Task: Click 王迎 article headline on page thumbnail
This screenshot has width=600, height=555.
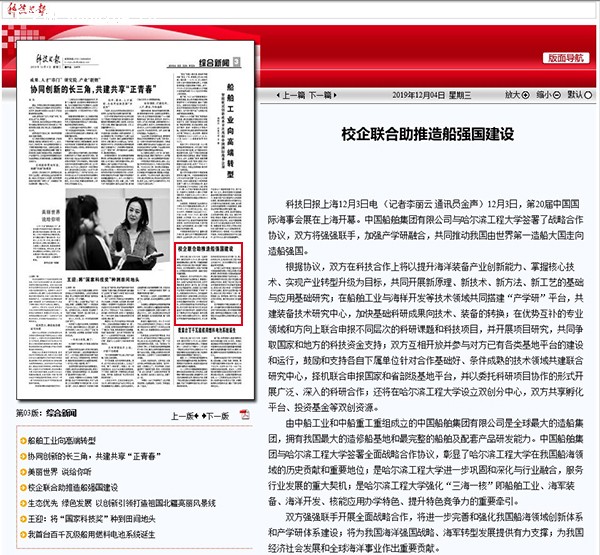Action: coord(103,280)
